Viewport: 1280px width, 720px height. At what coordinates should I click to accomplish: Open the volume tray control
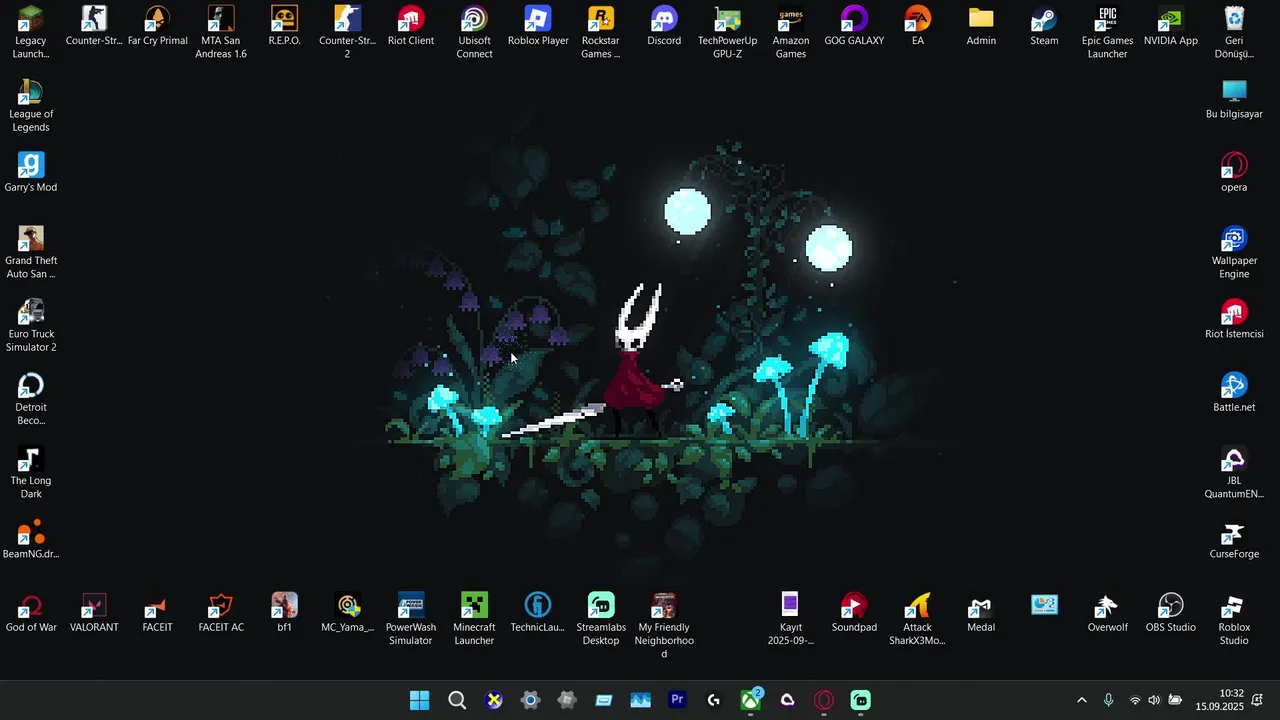1154,700
